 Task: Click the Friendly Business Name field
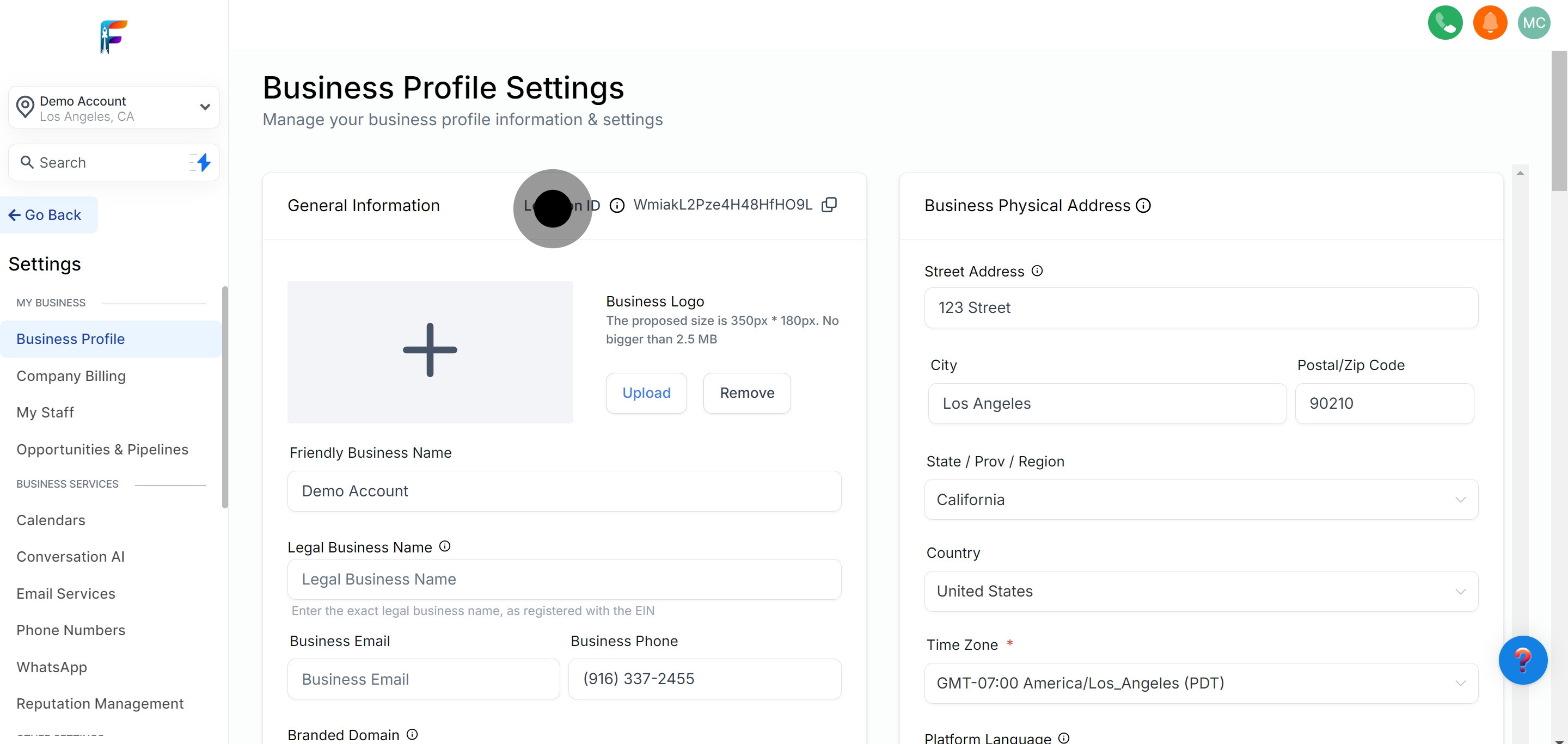pos(564,491)
